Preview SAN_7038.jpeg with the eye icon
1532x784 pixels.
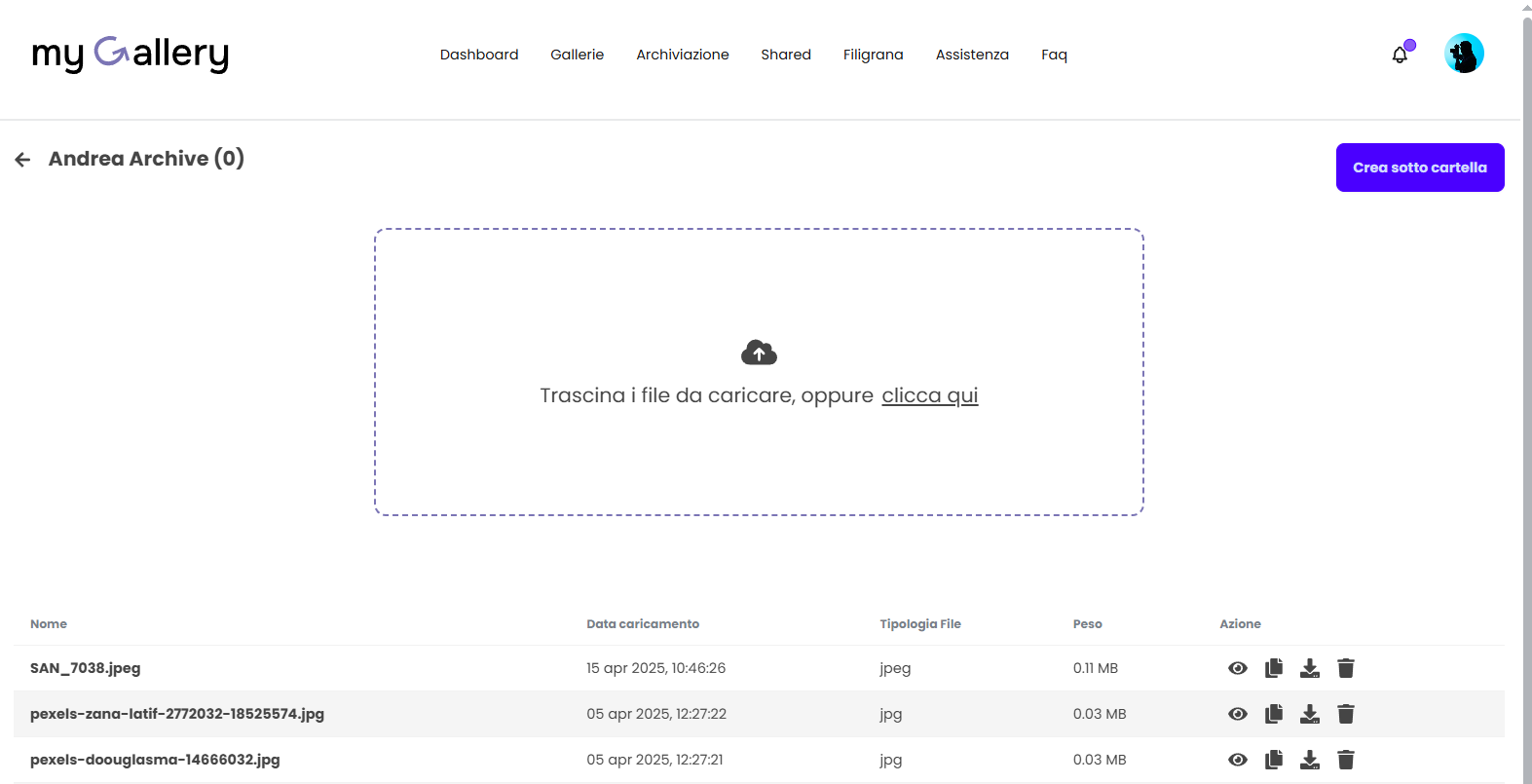click(1238, 668)
